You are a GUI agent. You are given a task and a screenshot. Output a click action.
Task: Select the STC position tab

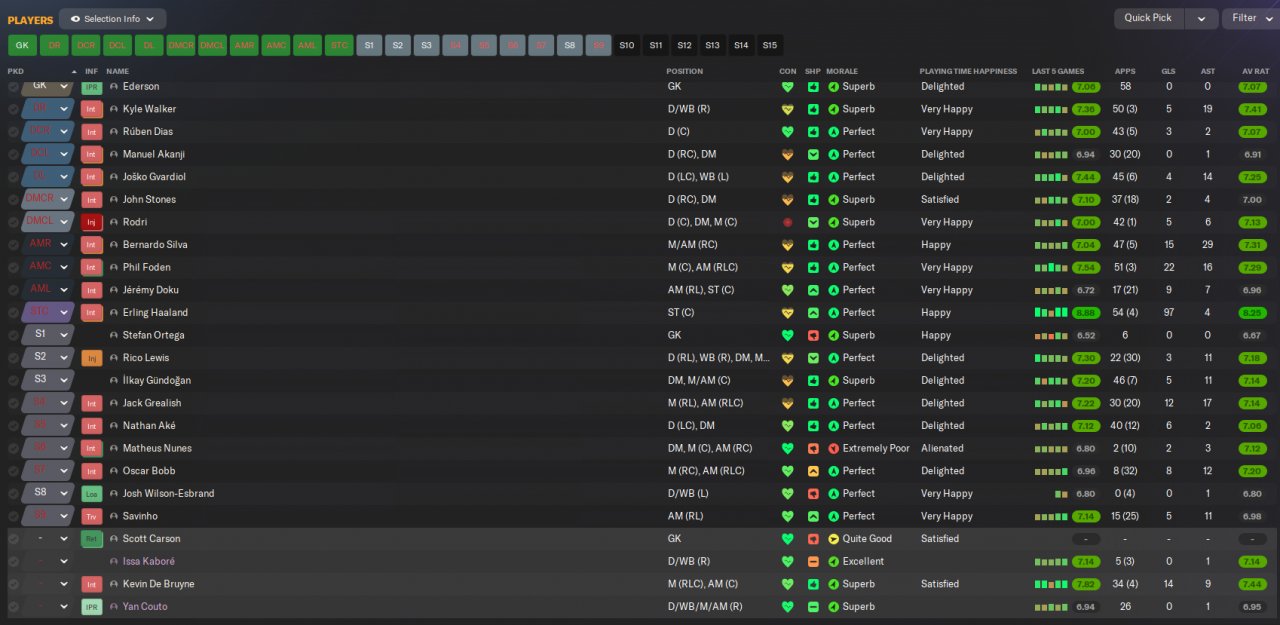[339, 45]
